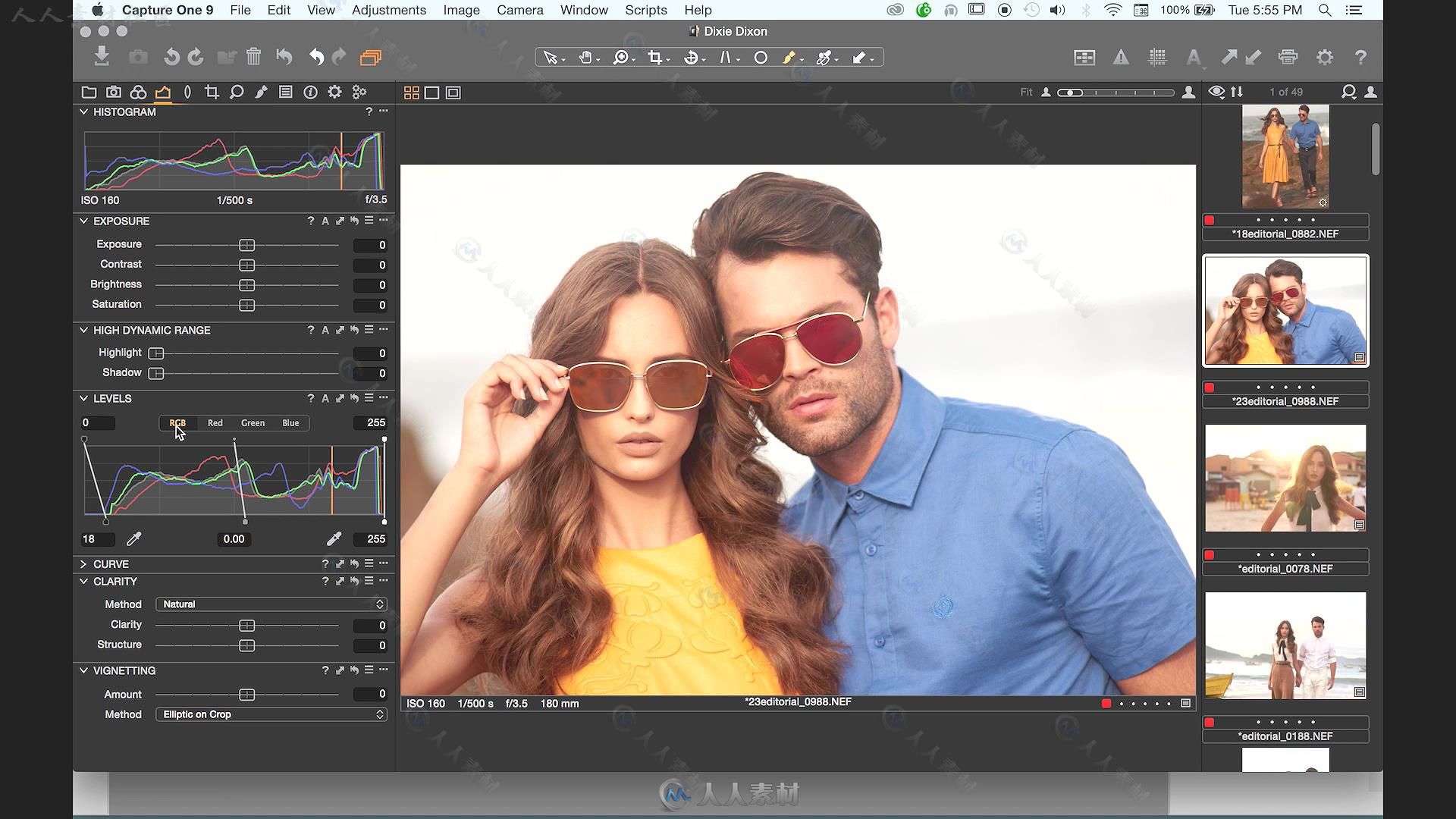The height and width of the screenshot is (819, 1456).
Task: Click the *23editorial_0988.NEF thumbnail
Action: coord(1285,311)
